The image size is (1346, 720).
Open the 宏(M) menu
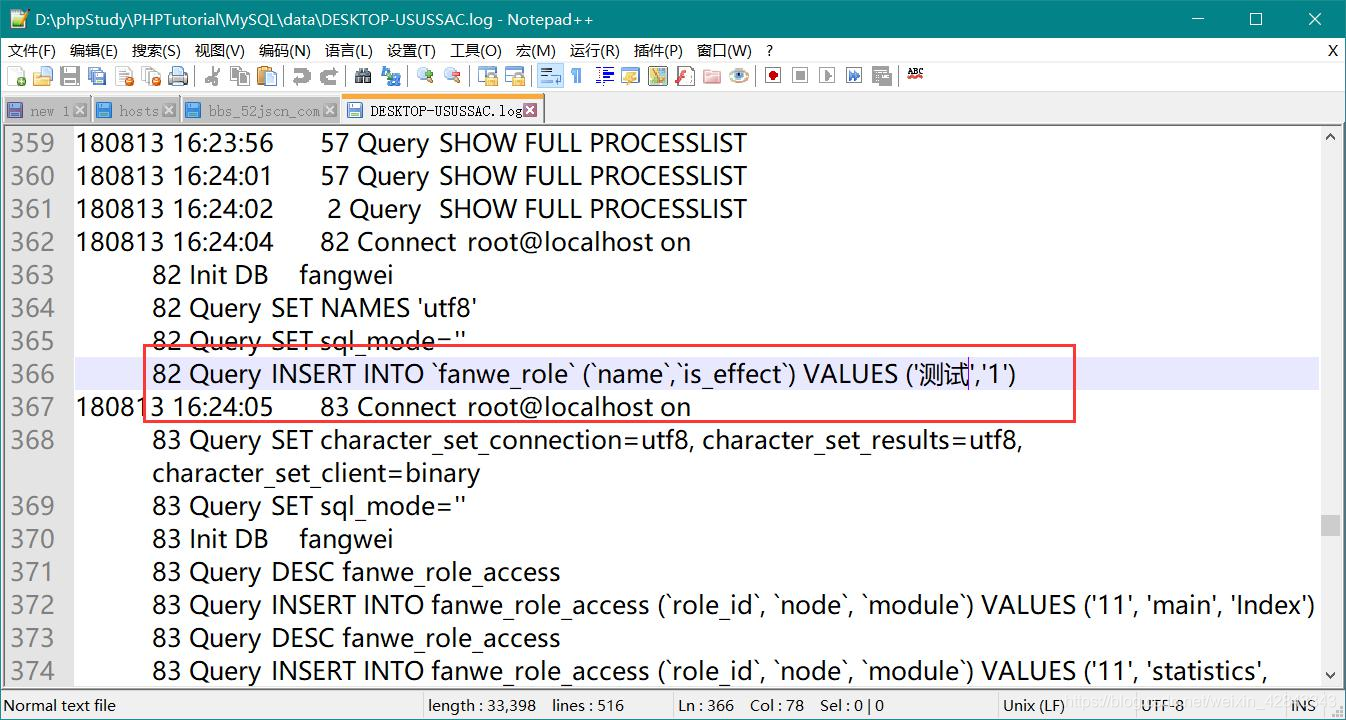click(535, 50)
